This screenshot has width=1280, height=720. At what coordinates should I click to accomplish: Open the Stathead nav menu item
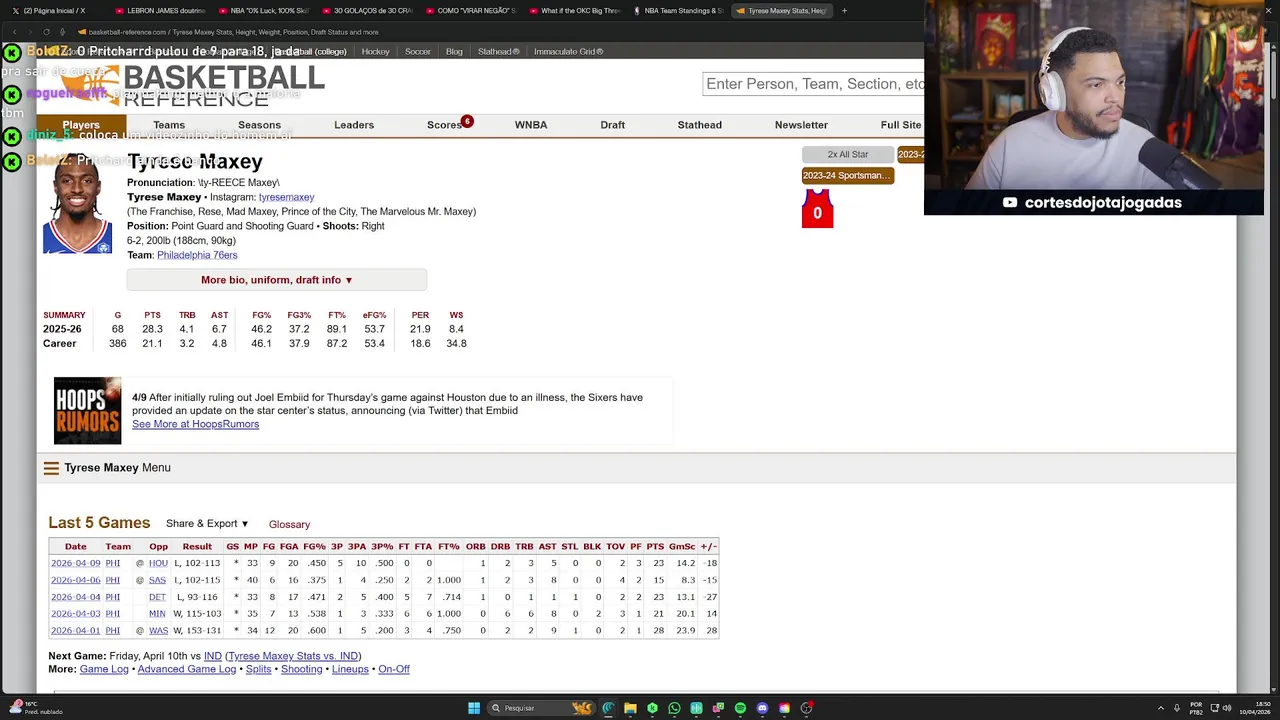pos(699,125)
